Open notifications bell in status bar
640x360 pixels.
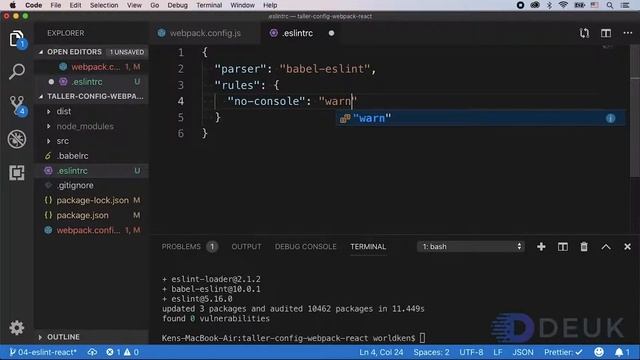[x=622, y=352]
